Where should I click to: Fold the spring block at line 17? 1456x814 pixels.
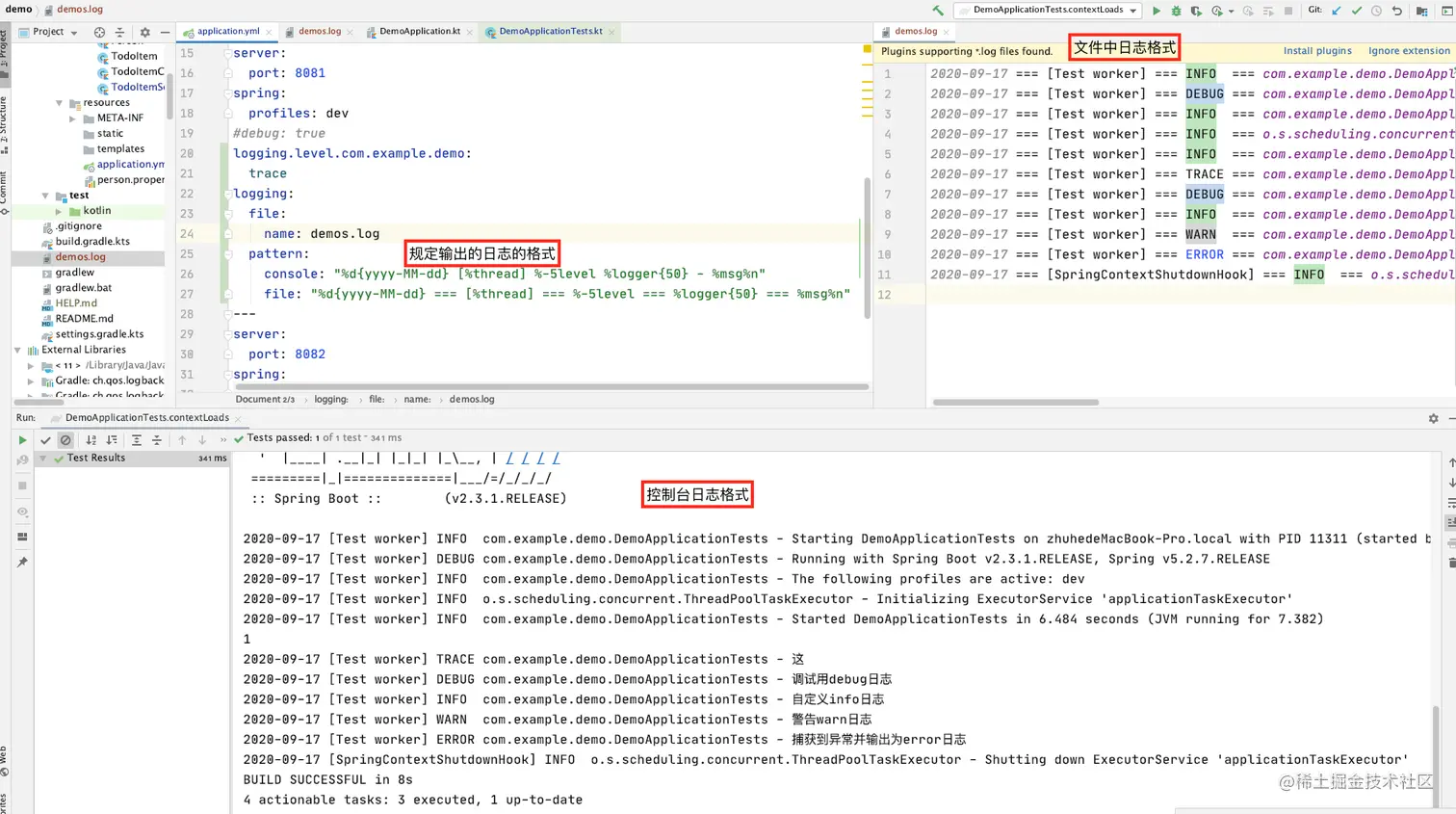(x=228, y=93)
